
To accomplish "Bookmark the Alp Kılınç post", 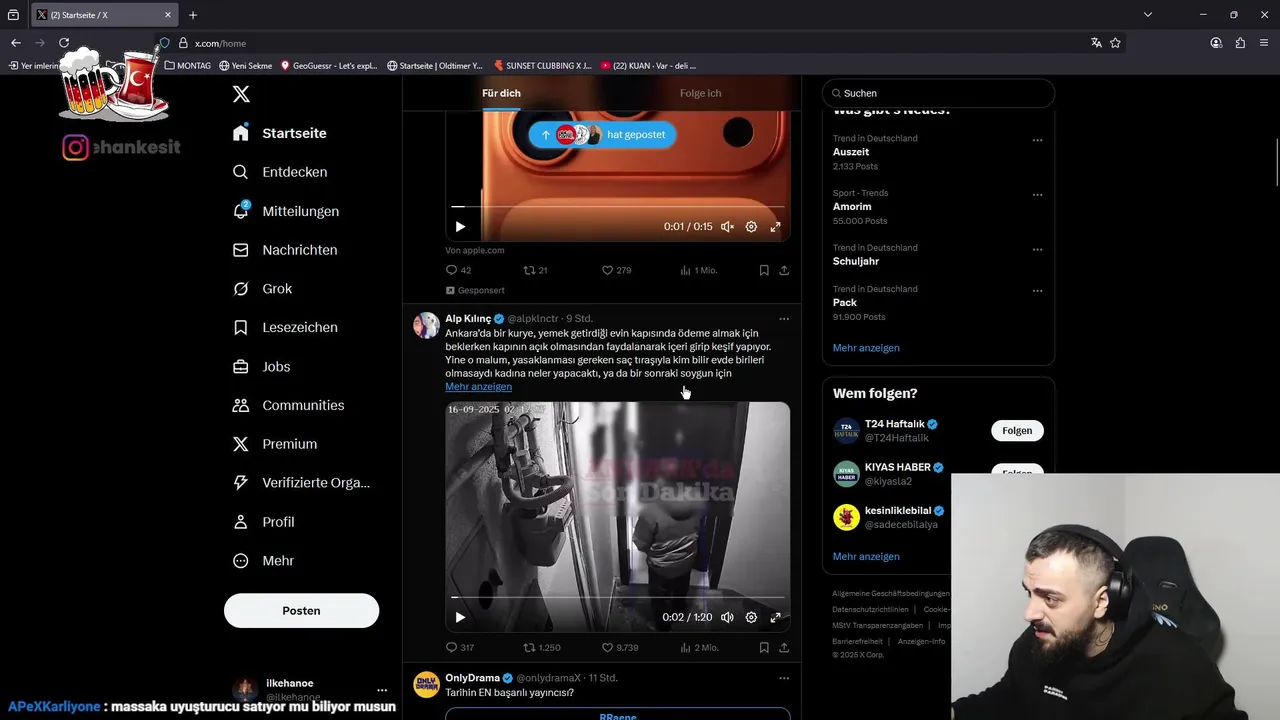I will click(x=764, y=648).
